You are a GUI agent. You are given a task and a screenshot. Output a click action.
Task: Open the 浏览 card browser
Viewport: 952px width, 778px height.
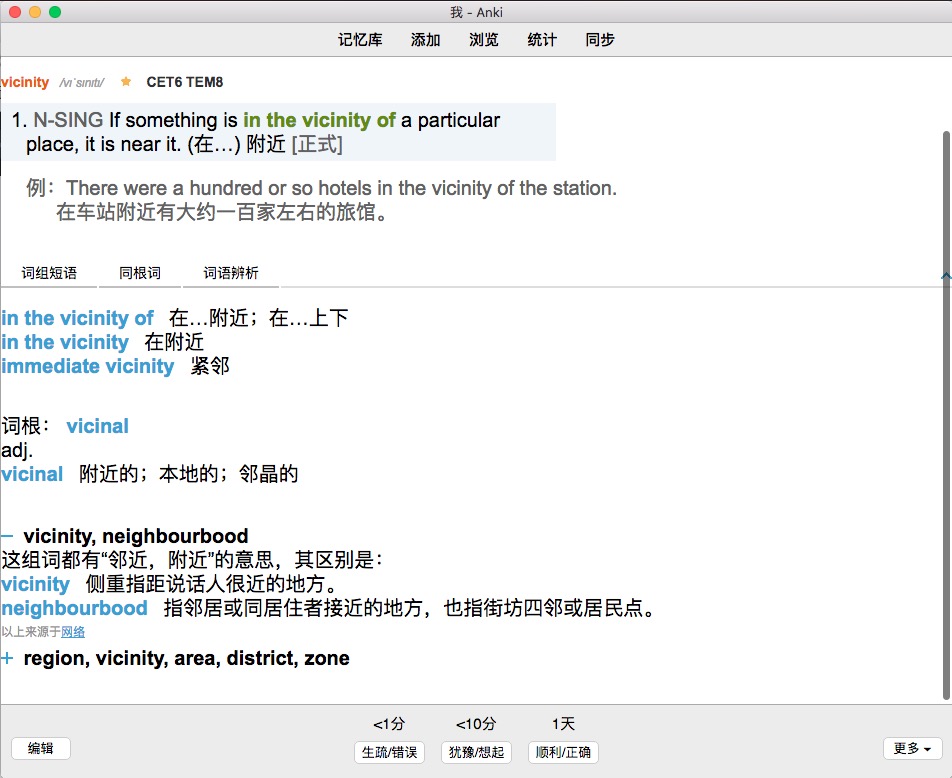click(484, 40)
